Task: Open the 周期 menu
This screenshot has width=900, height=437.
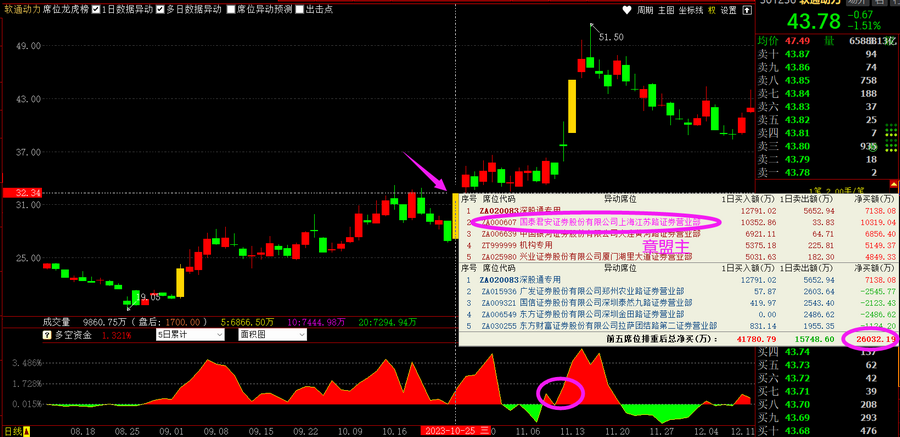Action: point(645,10)
